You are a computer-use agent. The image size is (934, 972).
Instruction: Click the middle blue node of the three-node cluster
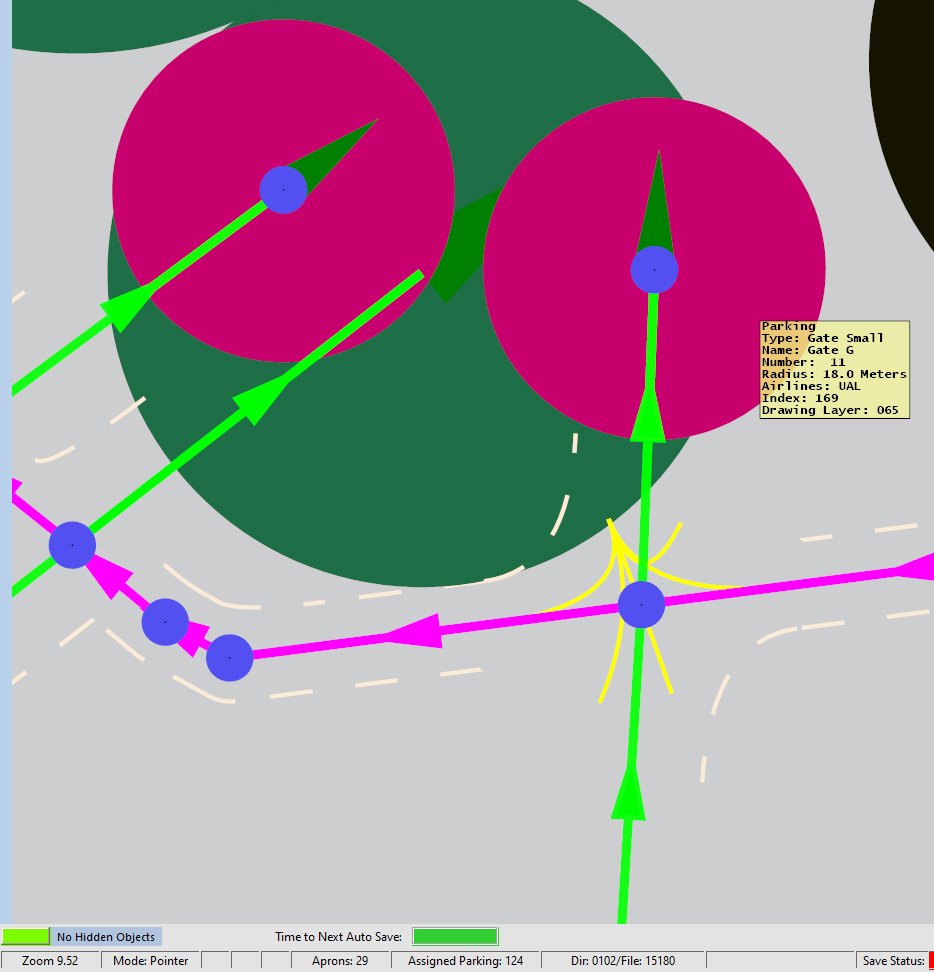coord(165,622)
